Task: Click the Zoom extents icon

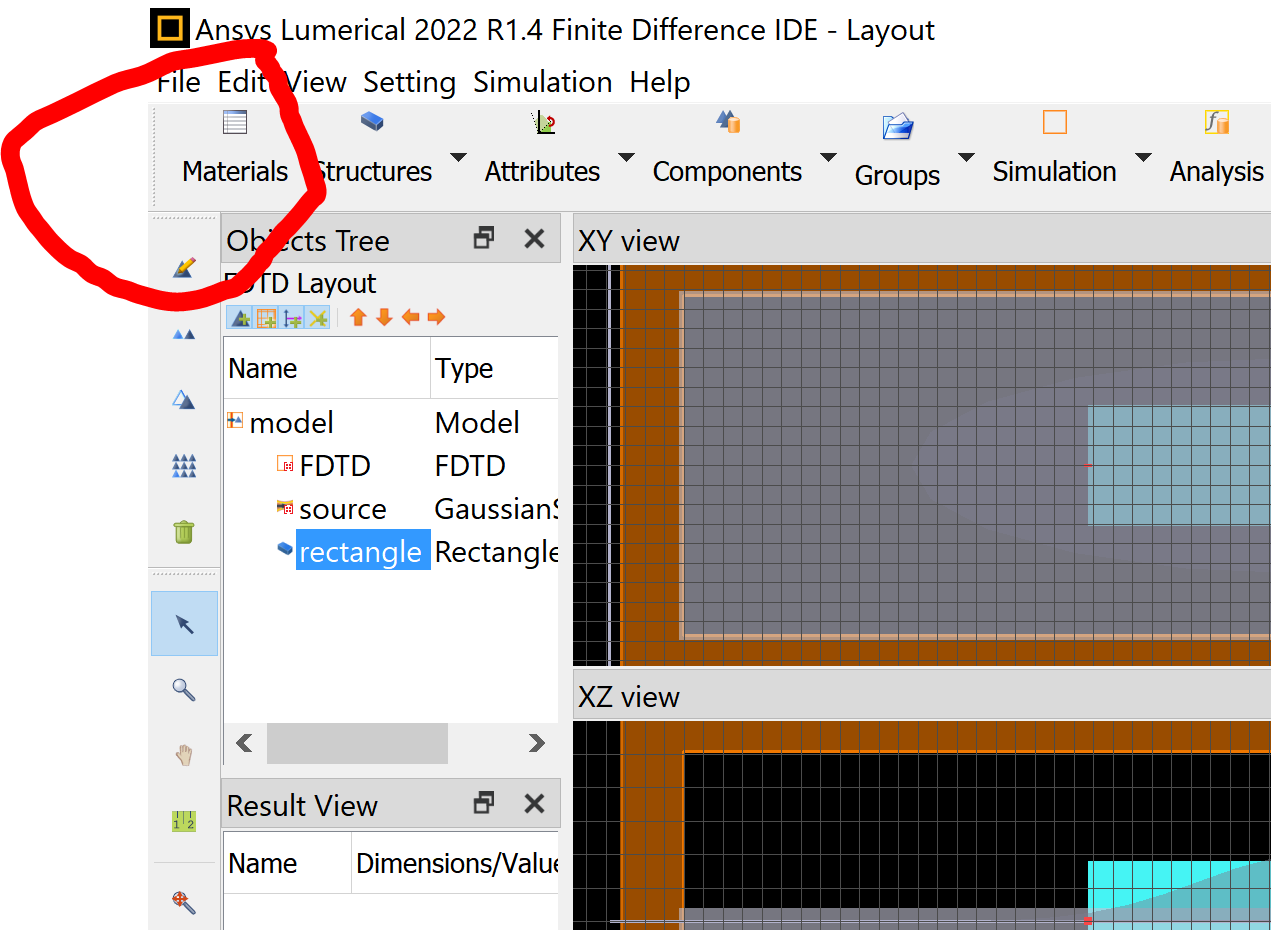Action: [184, 901]
